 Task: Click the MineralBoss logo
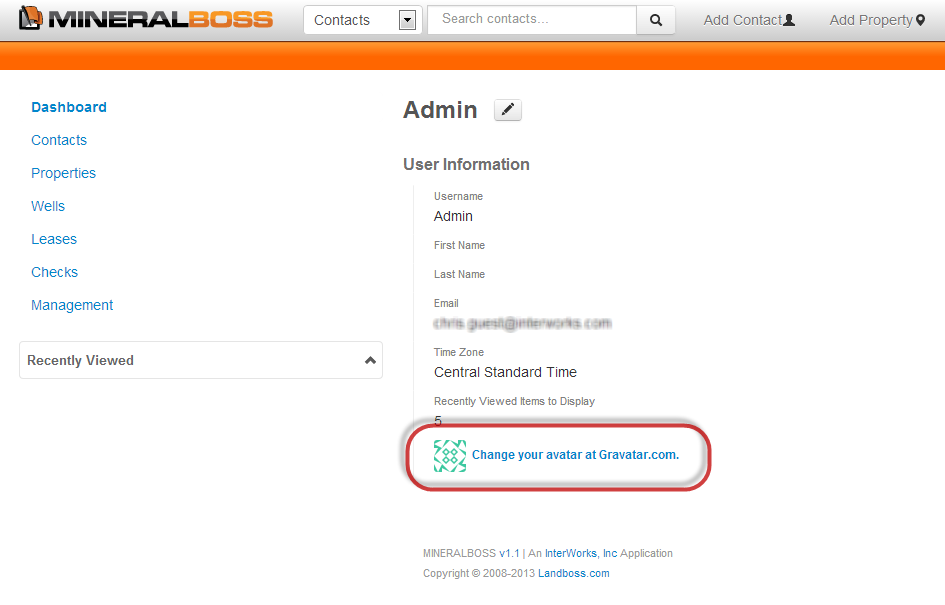click(x=146, y=19)
